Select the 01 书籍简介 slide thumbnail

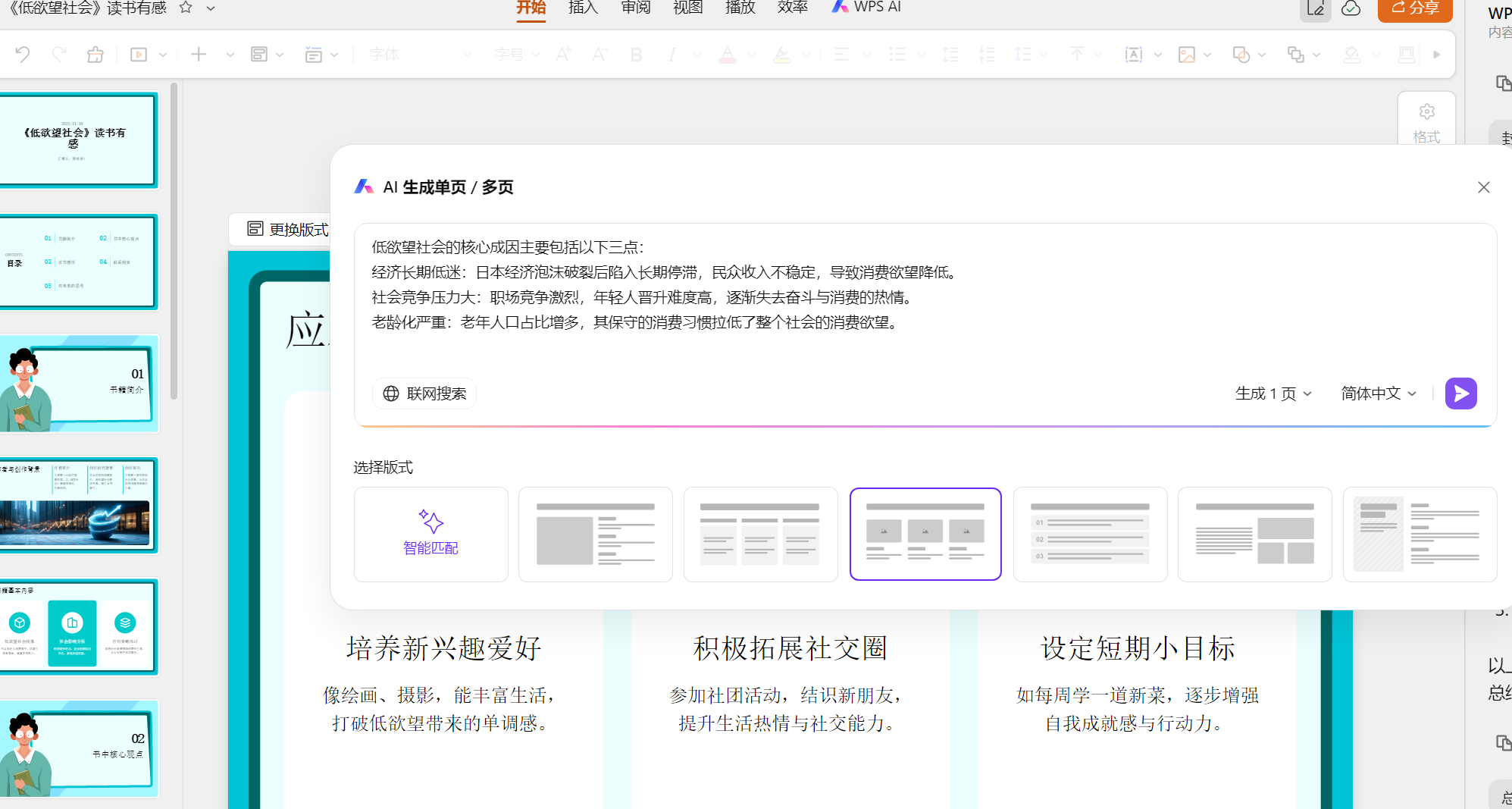click(x=79, y=384)
